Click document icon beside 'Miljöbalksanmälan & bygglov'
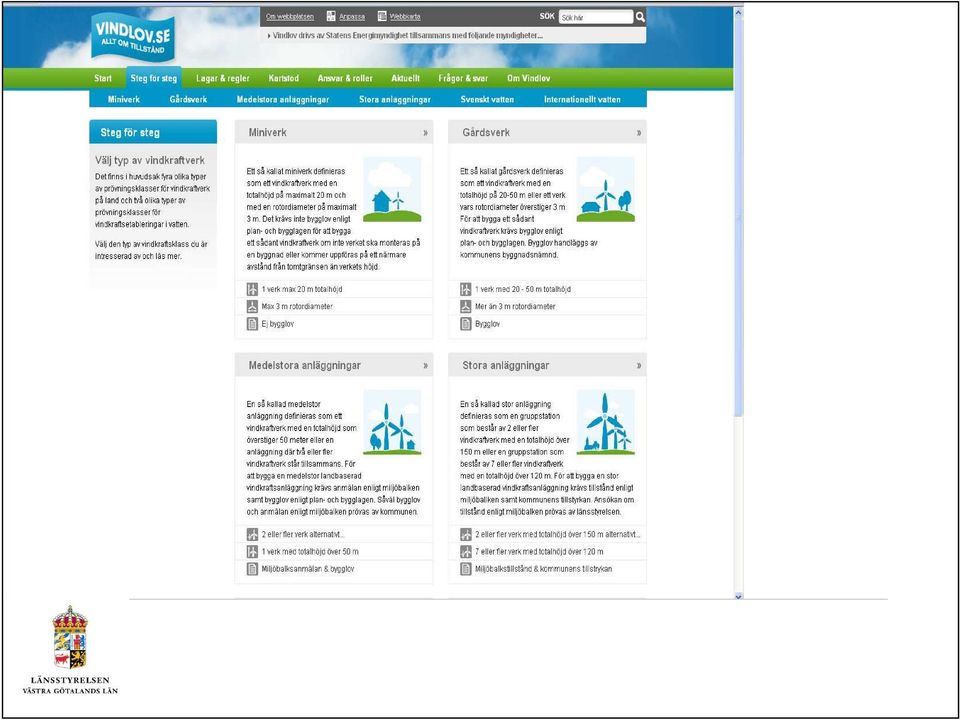The height and width of the screenshot is (720, 960). 252,569
